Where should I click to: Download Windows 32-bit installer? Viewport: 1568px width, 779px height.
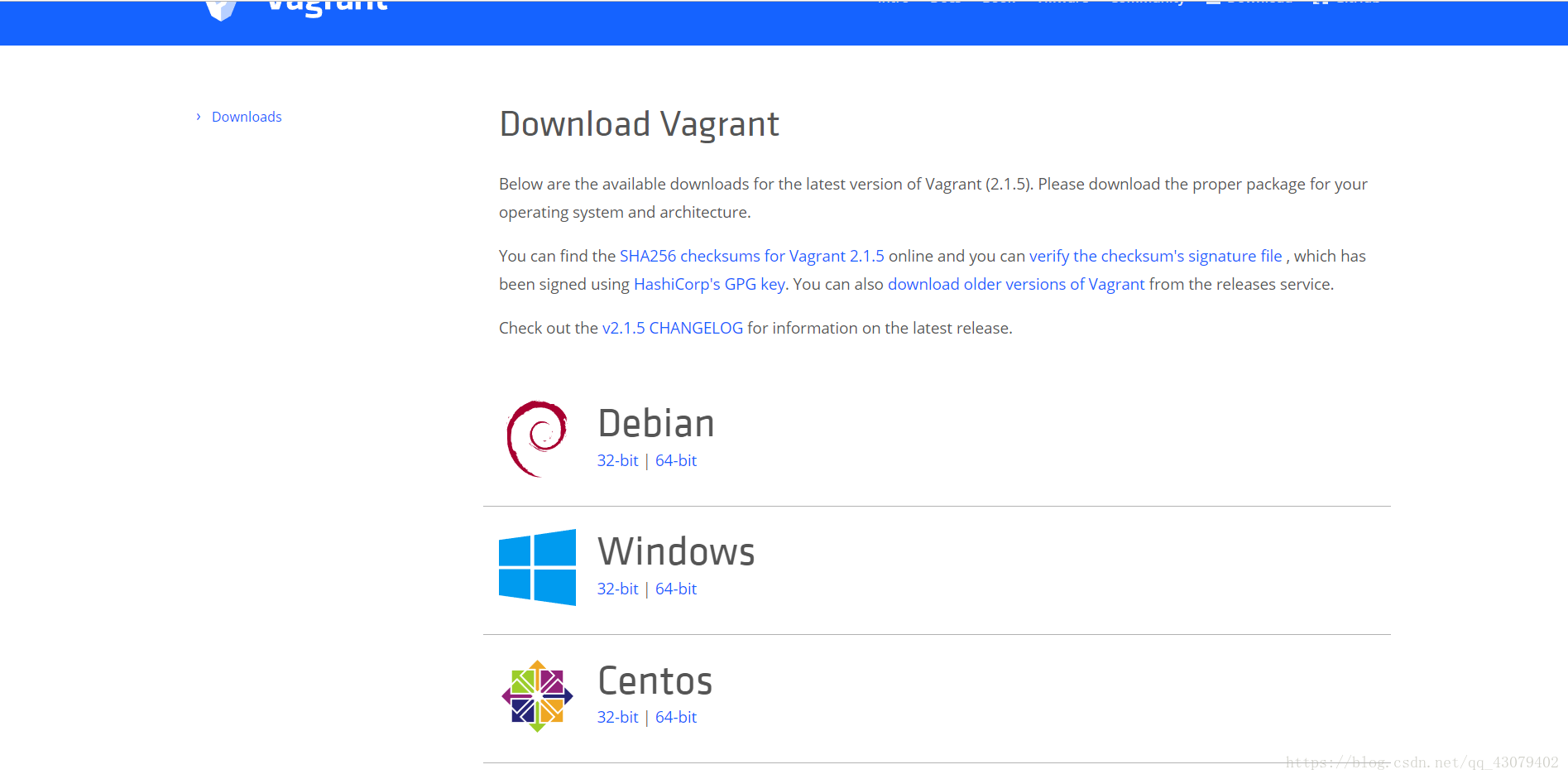(x=618, y=589)
